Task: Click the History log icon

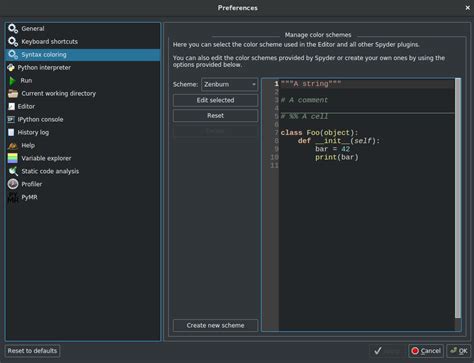Action: click(x=11, y=132)
